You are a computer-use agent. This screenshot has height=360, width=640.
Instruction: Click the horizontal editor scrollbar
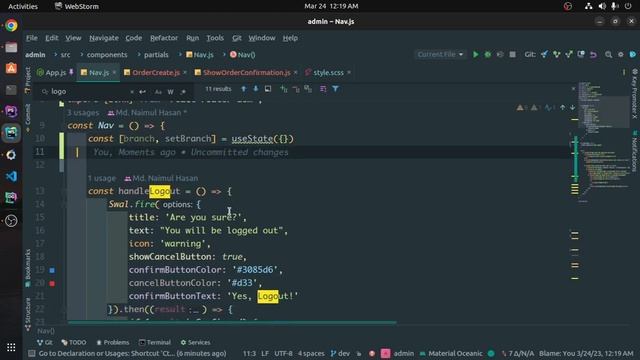coord(232,322)
